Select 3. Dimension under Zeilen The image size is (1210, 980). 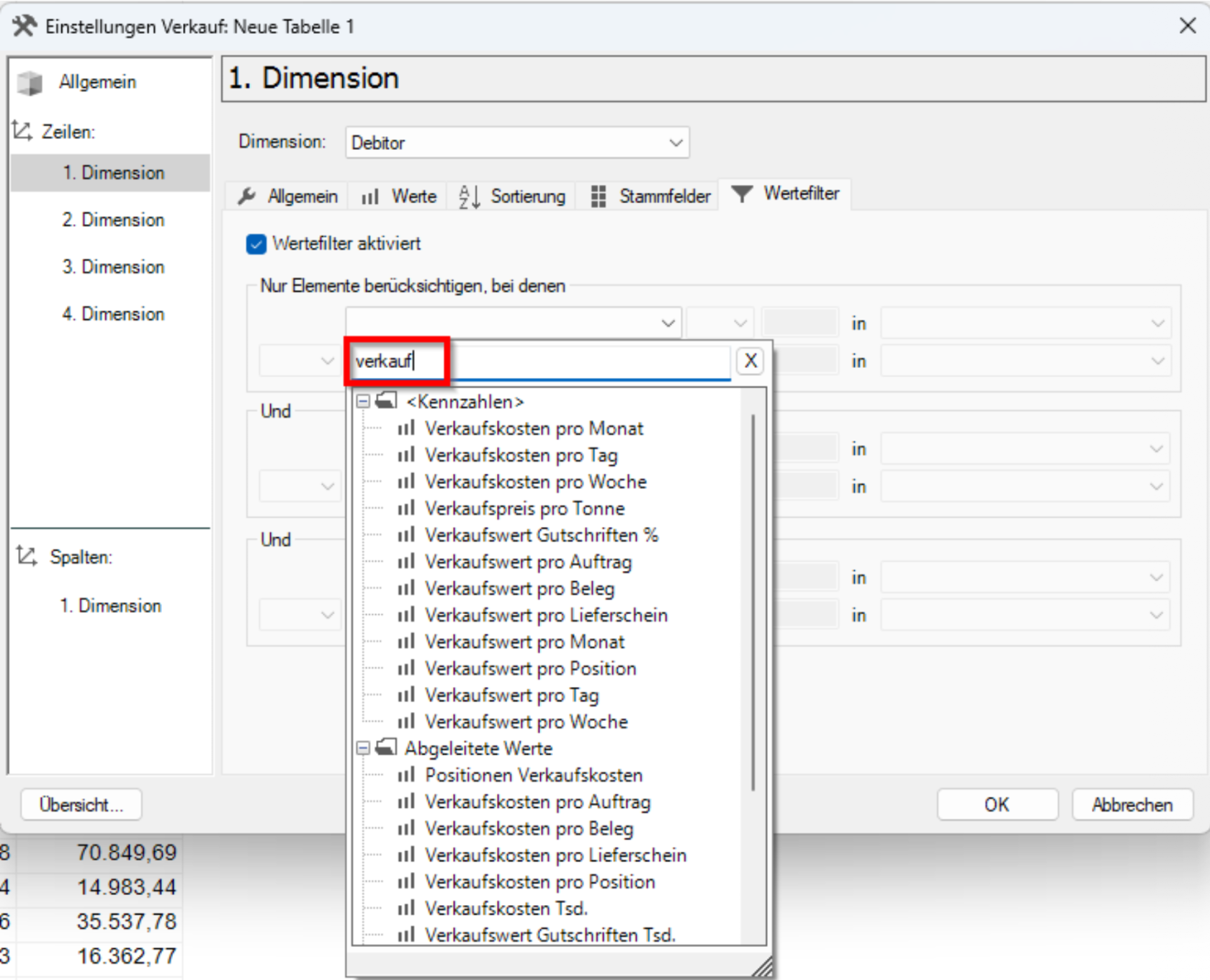113,267
